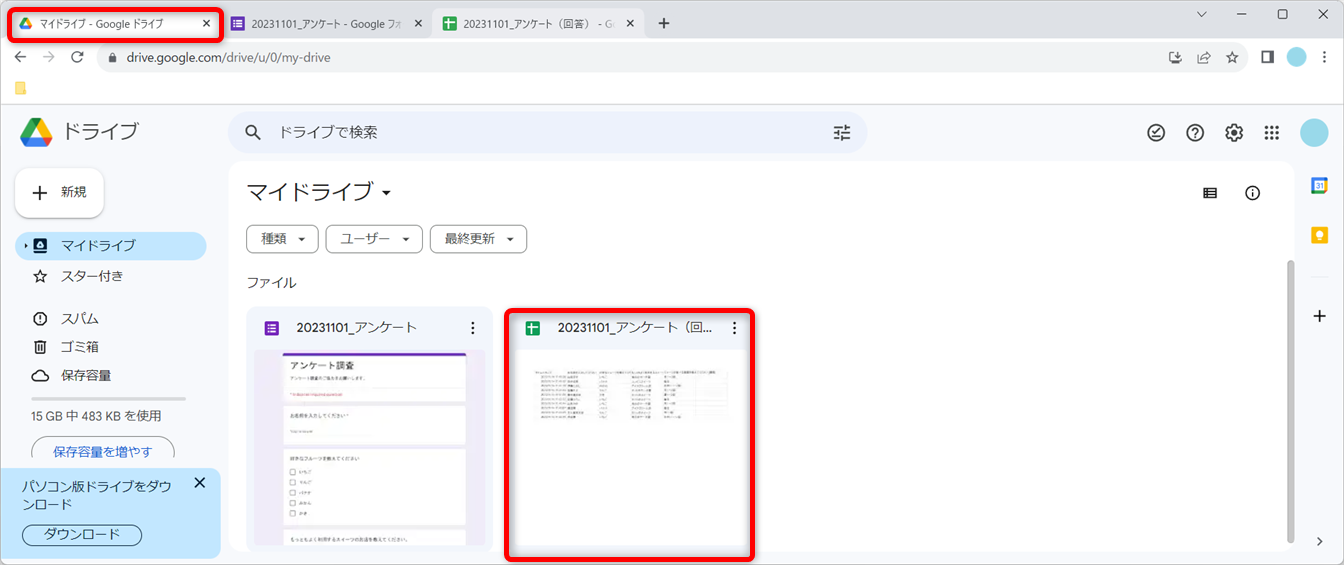
Task: Click the 新規 button
Action: tap(60, 193)
